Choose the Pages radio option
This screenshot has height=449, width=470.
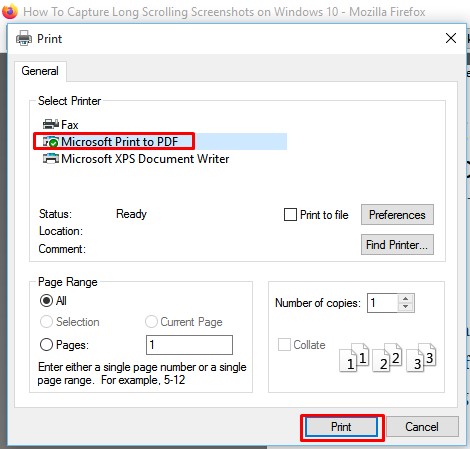coord(46,345)
